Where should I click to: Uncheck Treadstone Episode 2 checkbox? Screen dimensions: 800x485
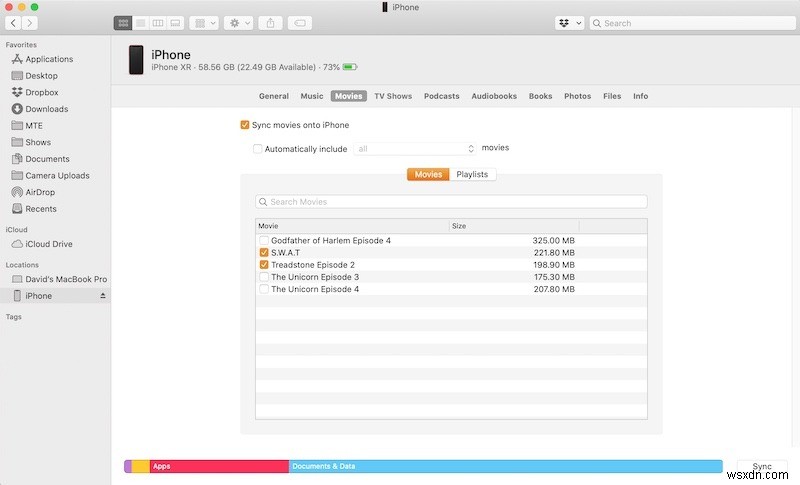tap(264, 265)
